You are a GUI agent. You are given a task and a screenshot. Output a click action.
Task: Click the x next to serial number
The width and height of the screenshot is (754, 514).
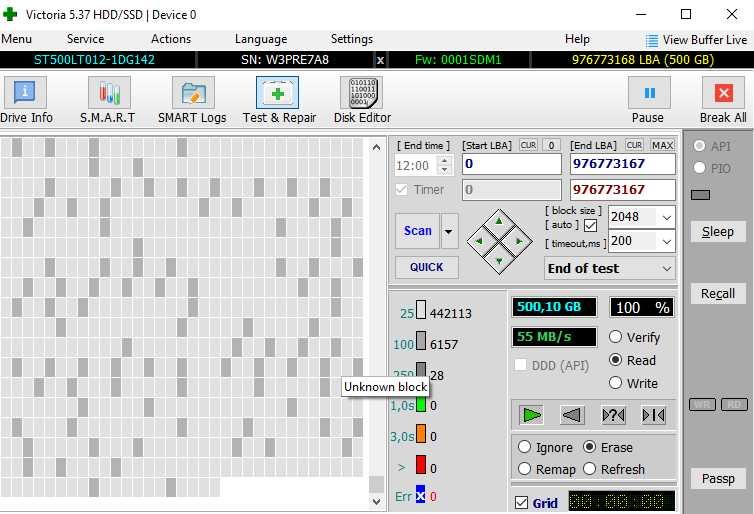coord(380,60)
